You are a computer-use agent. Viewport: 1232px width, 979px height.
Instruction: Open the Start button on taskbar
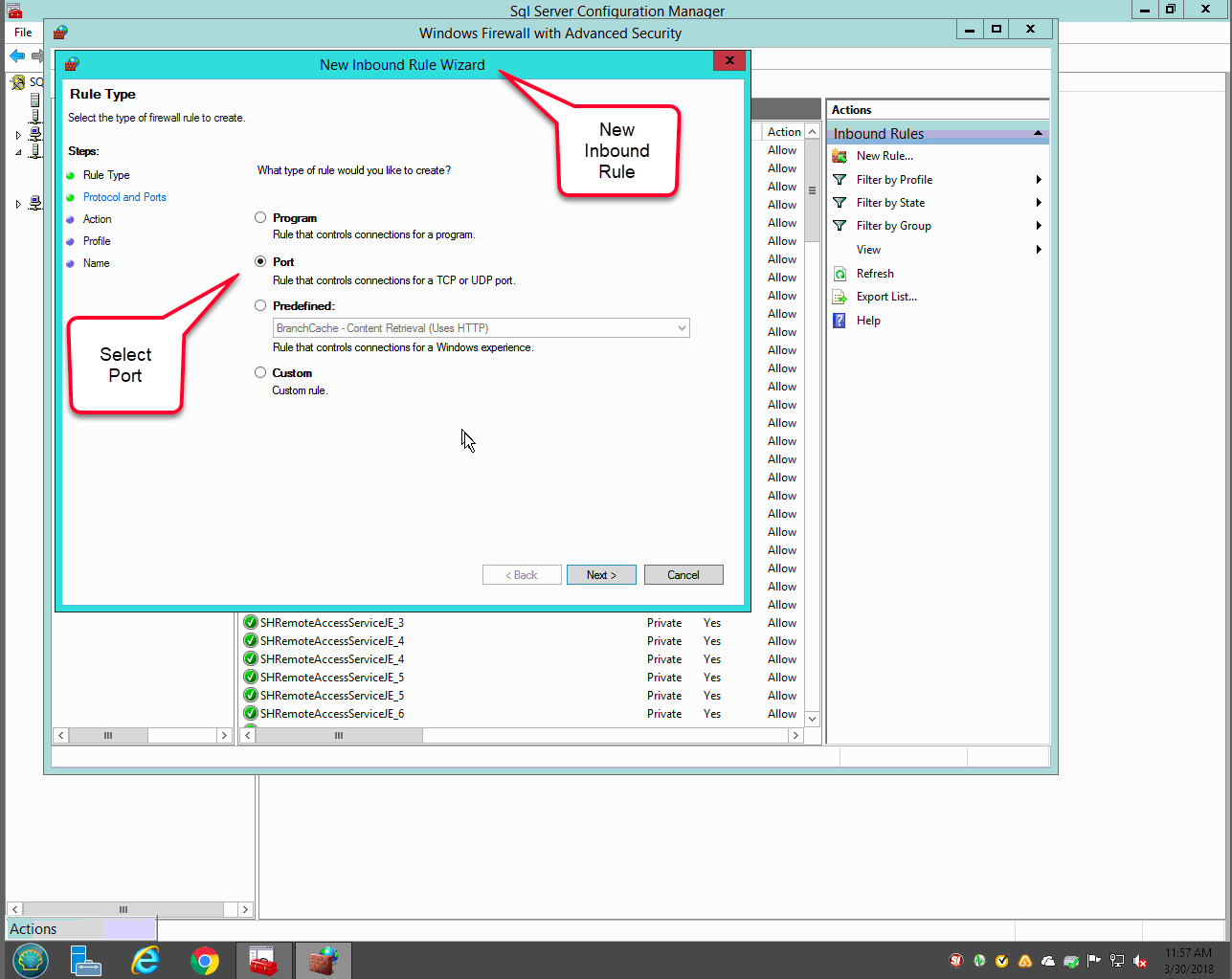pos(30,961)
